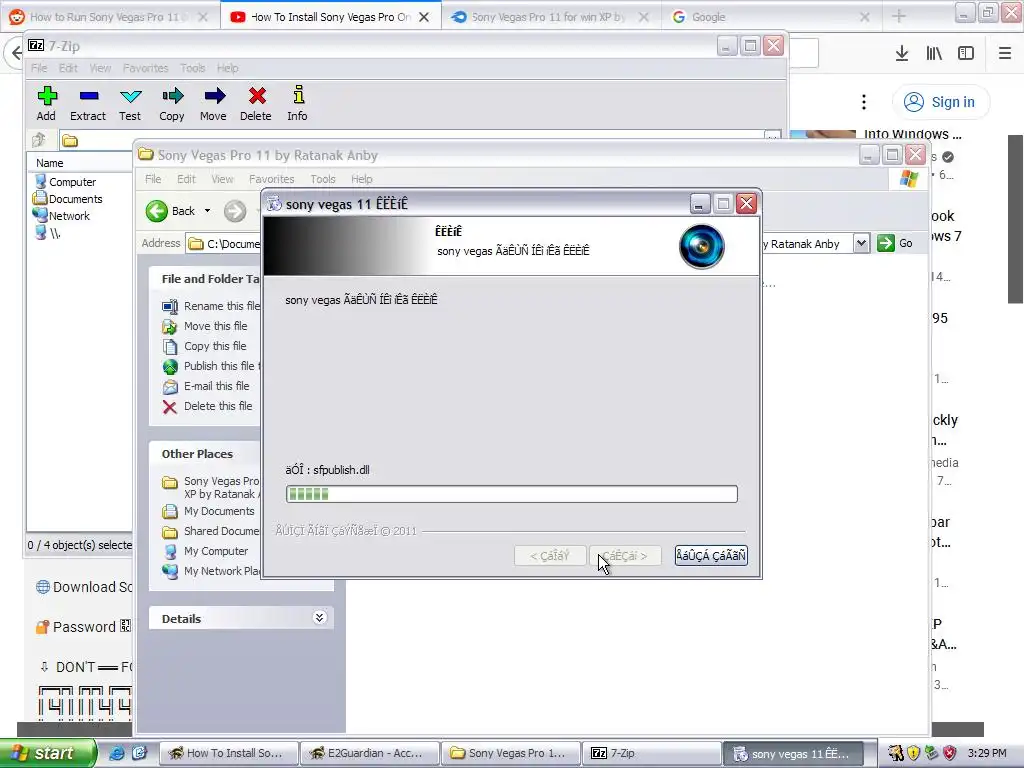
Task: Click Internet Explorer quick launch icon
Action: pos(117,753)
